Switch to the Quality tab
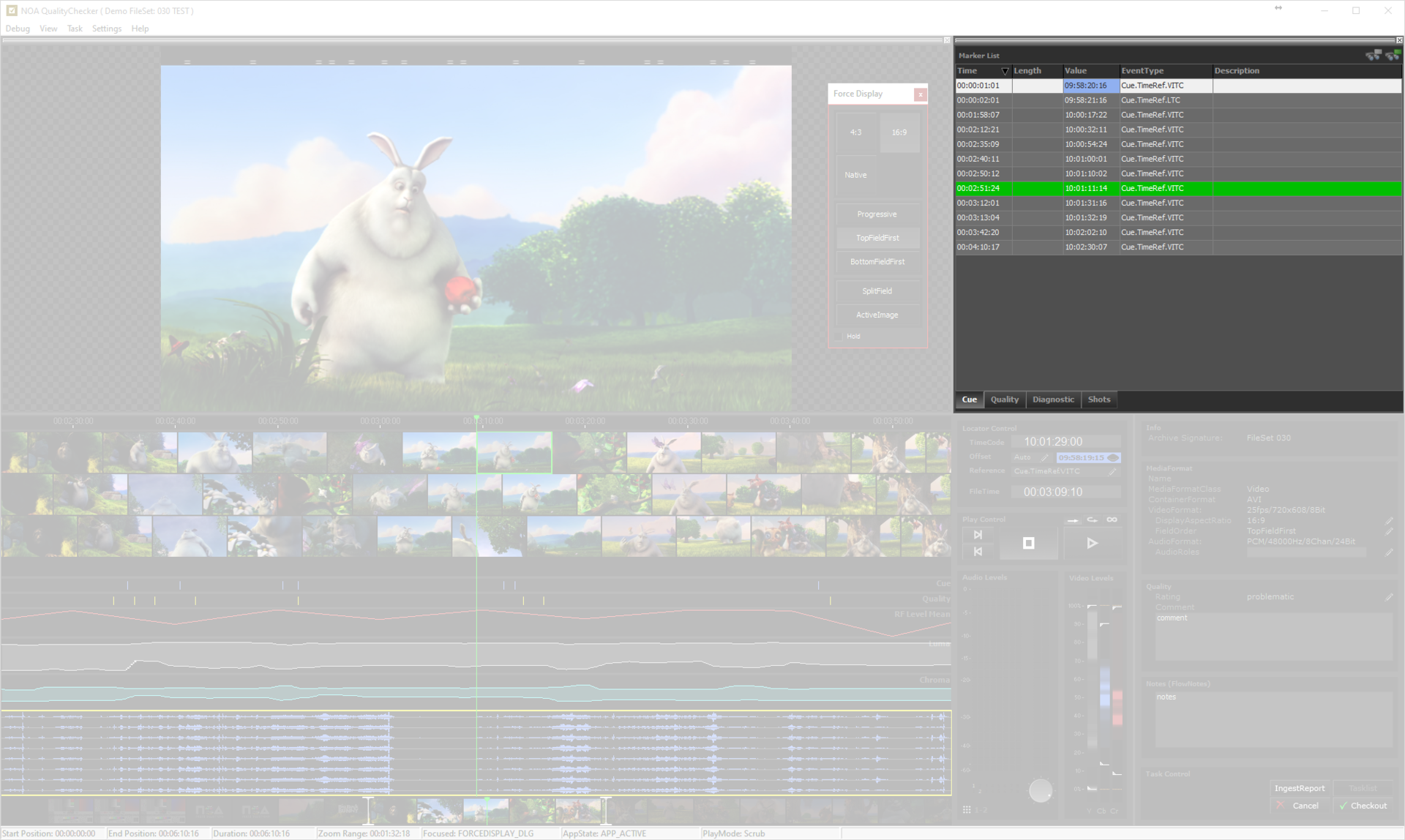This screenshot has height=840, width=1405. [x=1004, y=400]
